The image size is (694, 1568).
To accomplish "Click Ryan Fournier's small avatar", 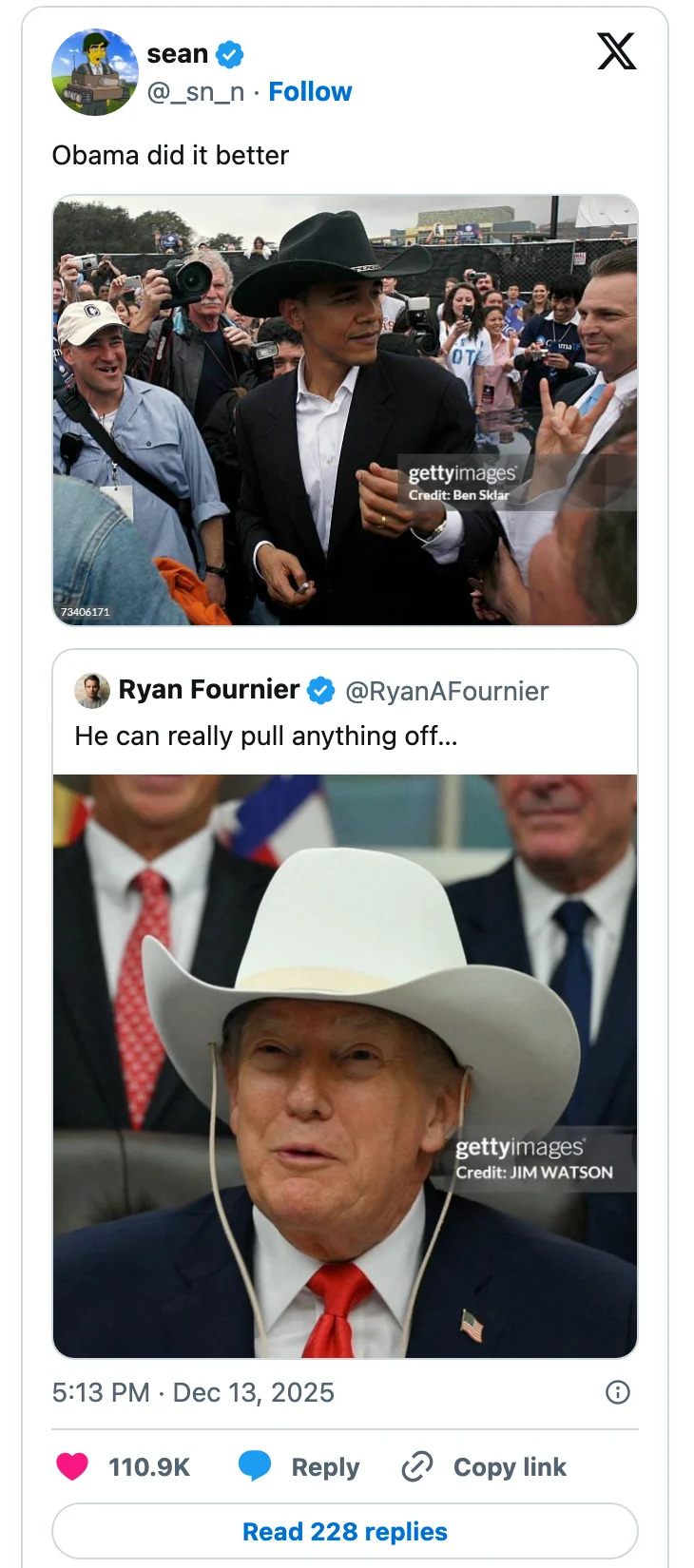I will 92,691.
